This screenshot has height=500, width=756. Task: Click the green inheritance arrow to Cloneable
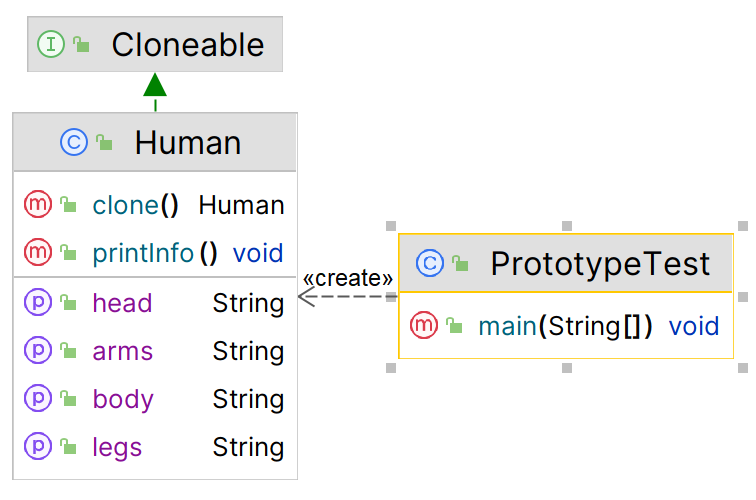click(155, 87)
